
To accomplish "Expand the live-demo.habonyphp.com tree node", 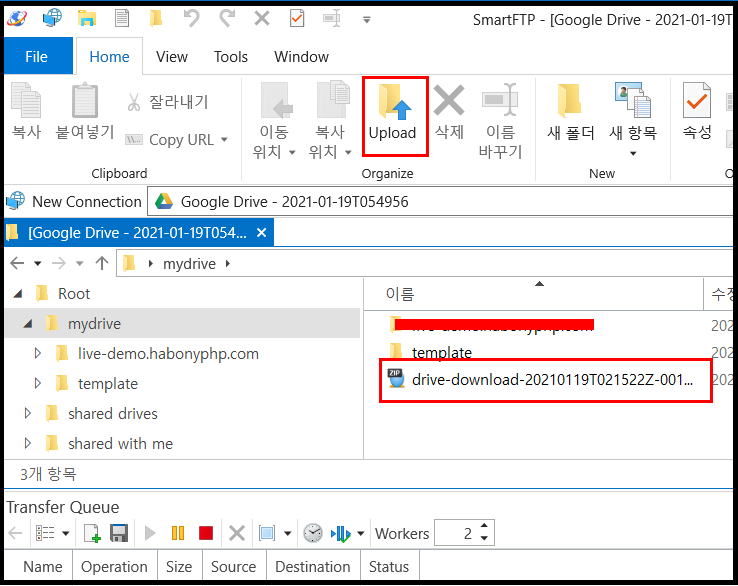I will pyautogui.click(x=38, y=353).
